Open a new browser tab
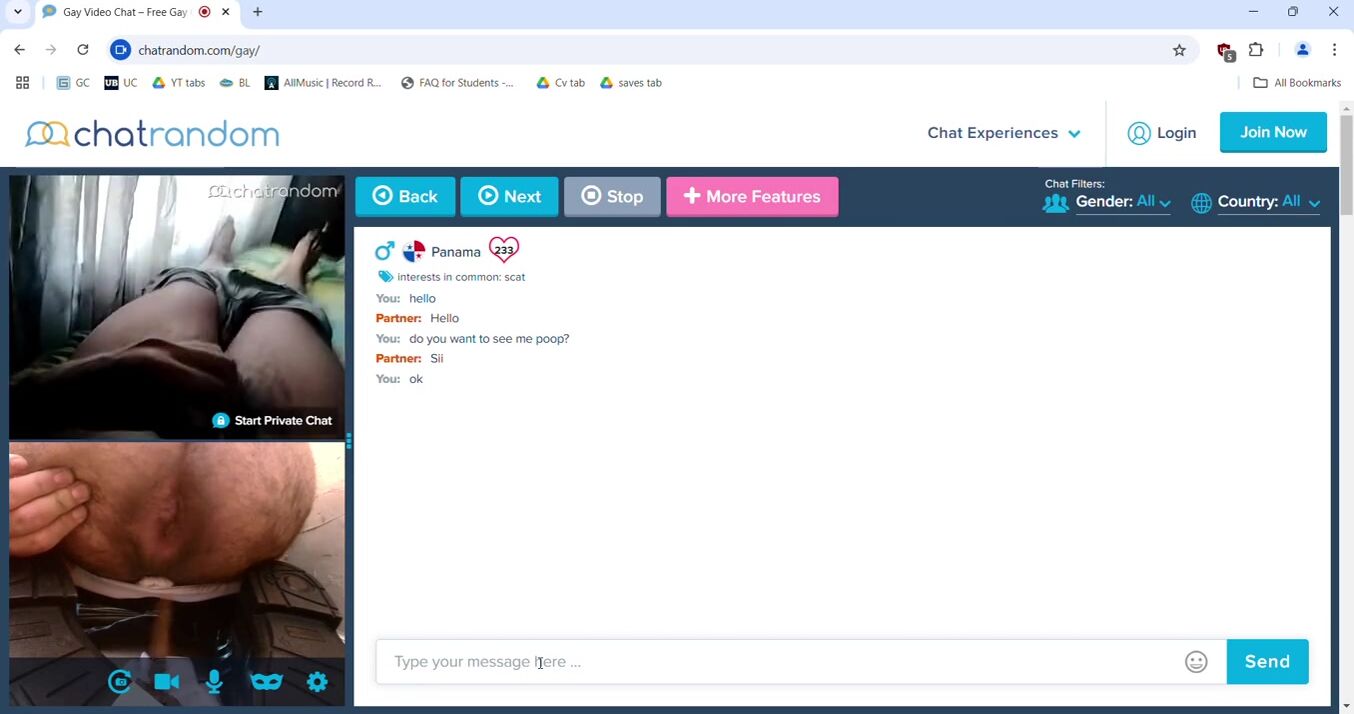 point(258,12)
